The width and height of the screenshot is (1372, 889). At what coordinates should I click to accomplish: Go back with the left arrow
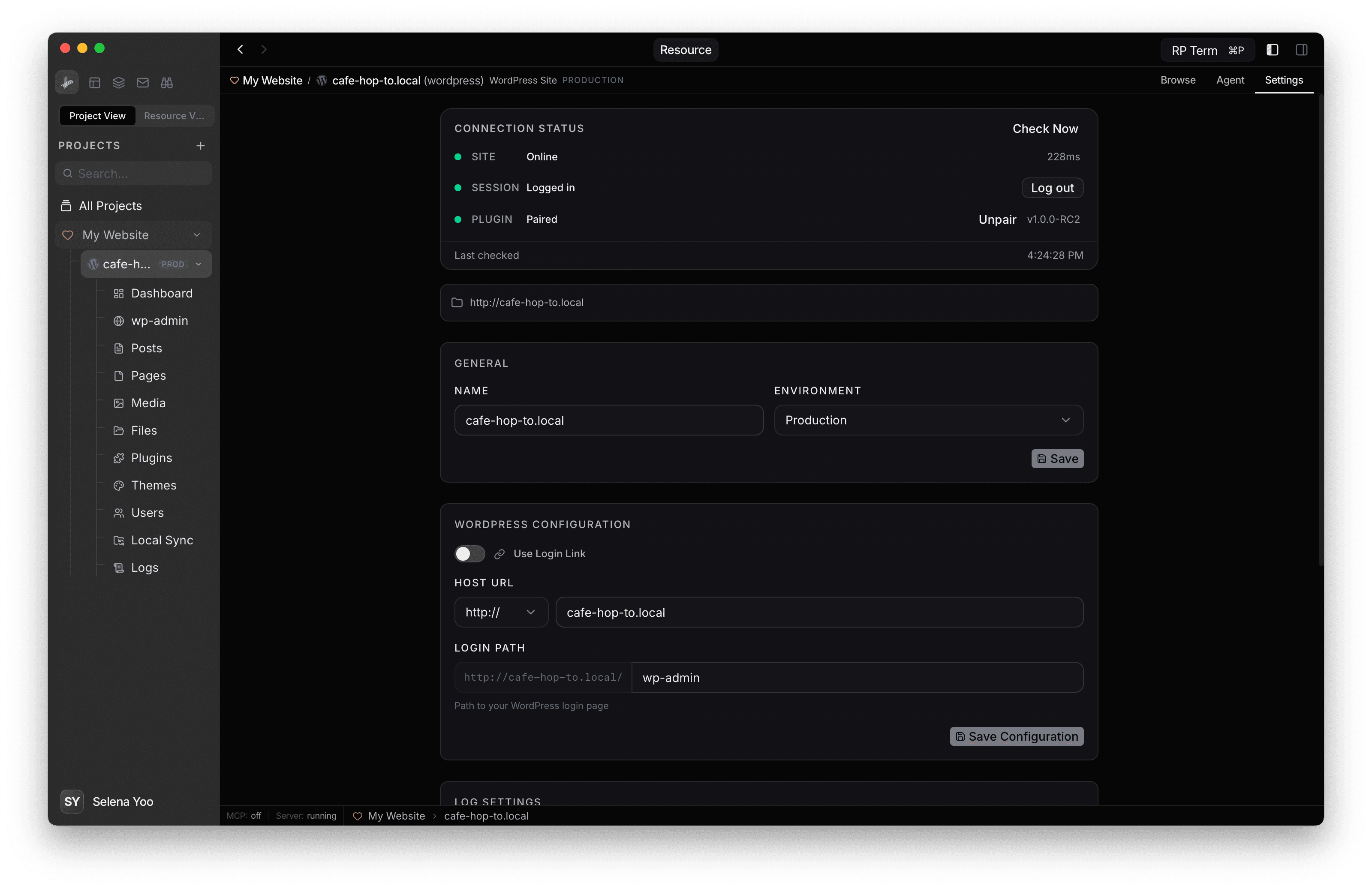pyautogui.click(x=241, y=50)
